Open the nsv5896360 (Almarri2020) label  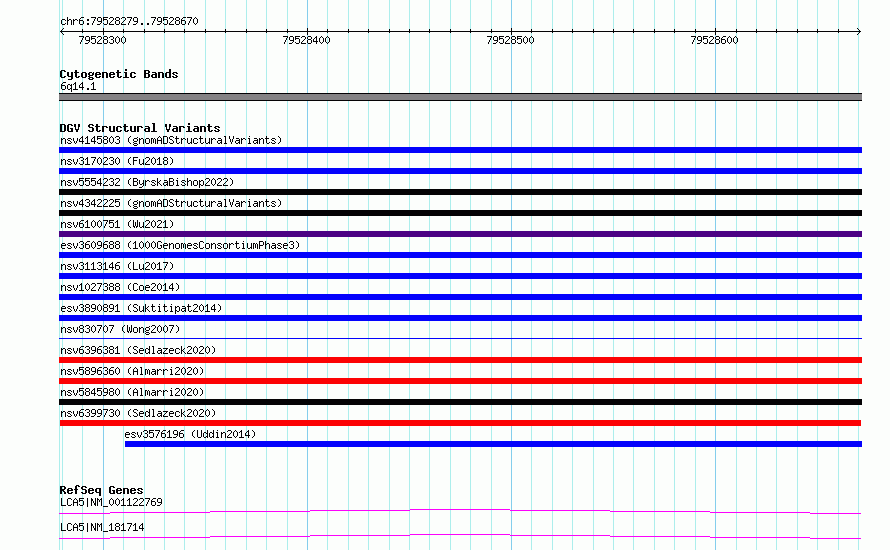pyautogui.click(x=132, y=371)
